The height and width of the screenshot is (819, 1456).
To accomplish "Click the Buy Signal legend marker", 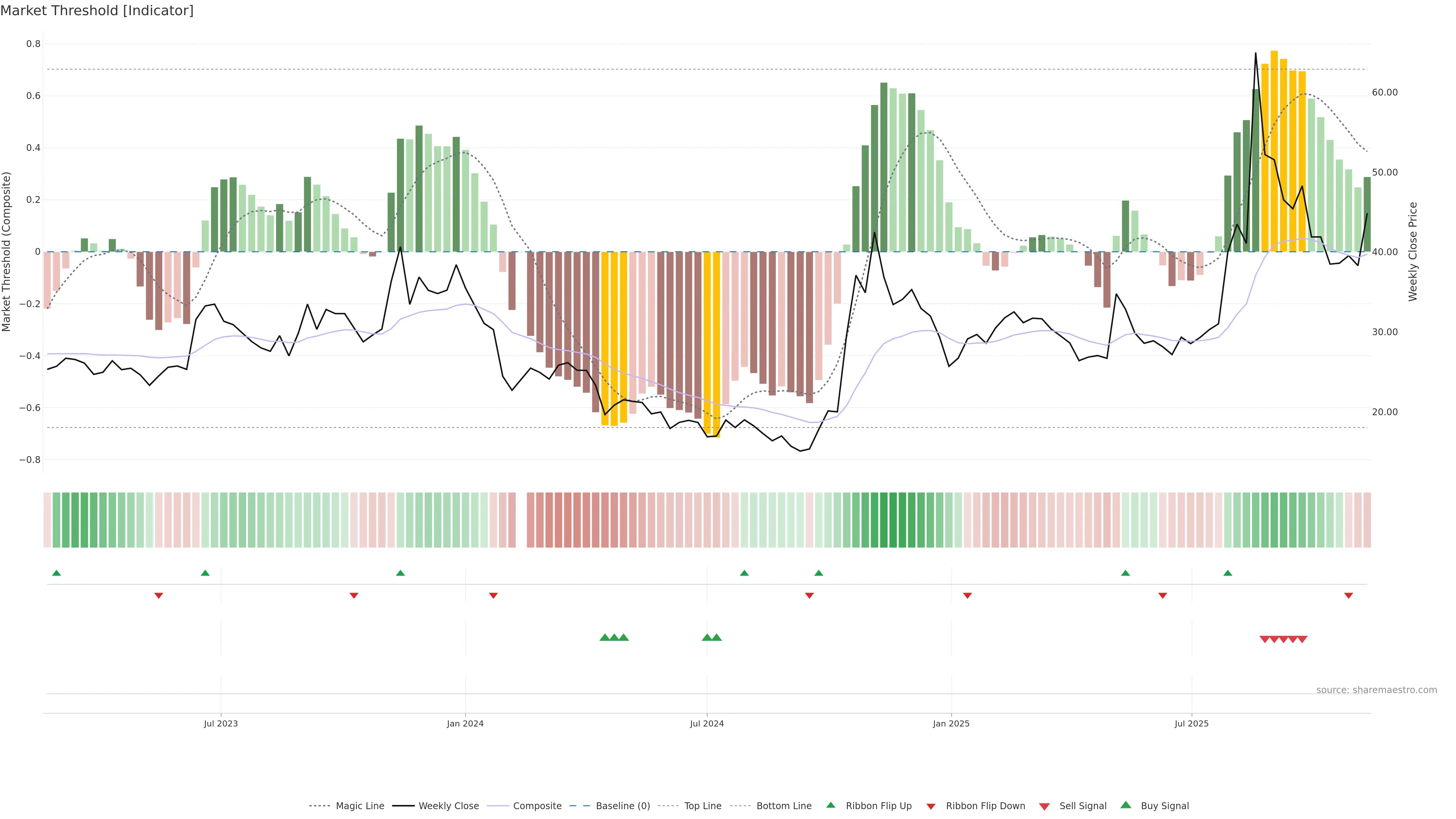I will (1125, 805).
